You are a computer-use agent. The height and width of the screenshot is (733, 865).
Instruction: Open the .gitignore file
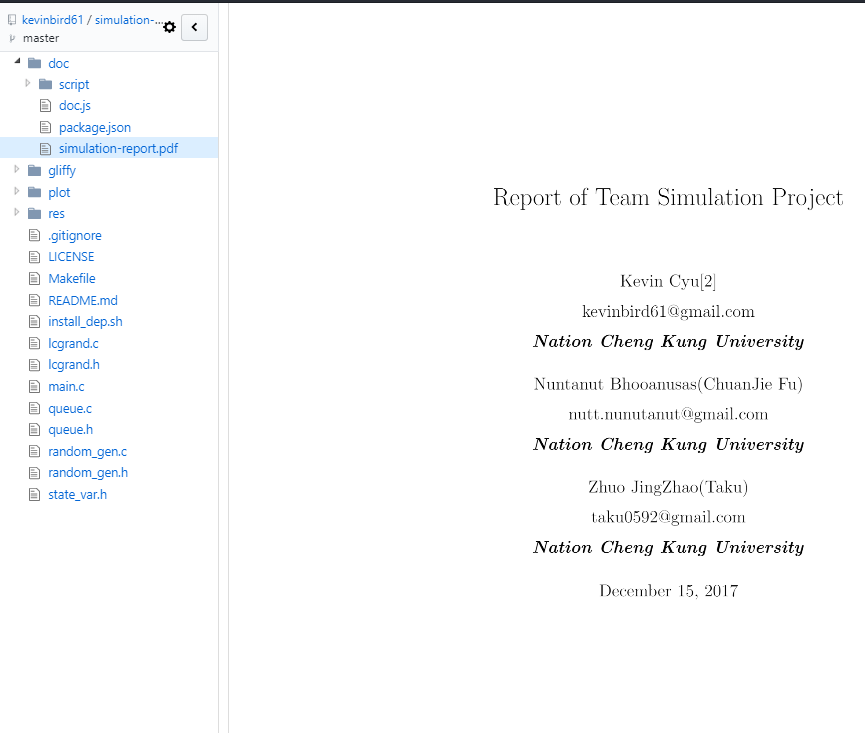[x=74, y=236]
